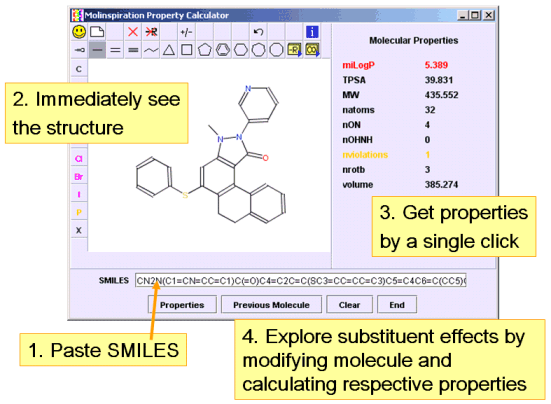Click the yellow smiley face icon
The height and width of the screenshot is (404, 551).
[x=79, y=32]
